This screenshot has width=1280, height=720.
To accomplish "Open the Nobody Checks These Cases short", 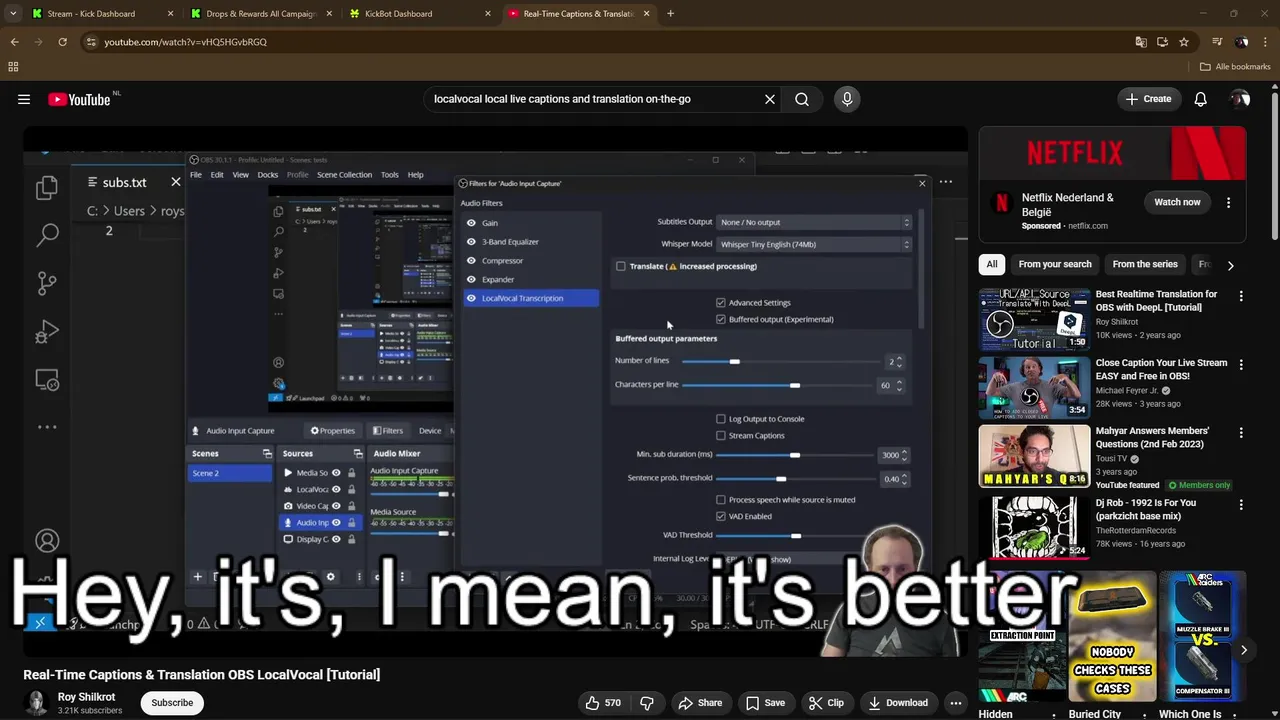I will point(1113,636).
